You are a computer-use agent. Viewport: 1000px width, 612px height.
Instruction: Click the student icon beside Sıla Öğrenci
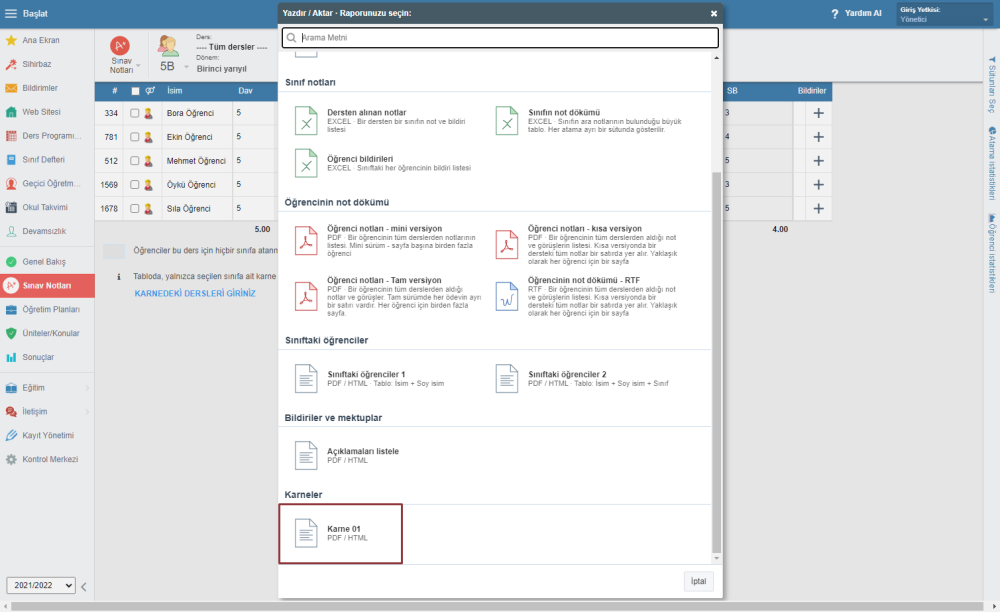[x=149, y=208]
